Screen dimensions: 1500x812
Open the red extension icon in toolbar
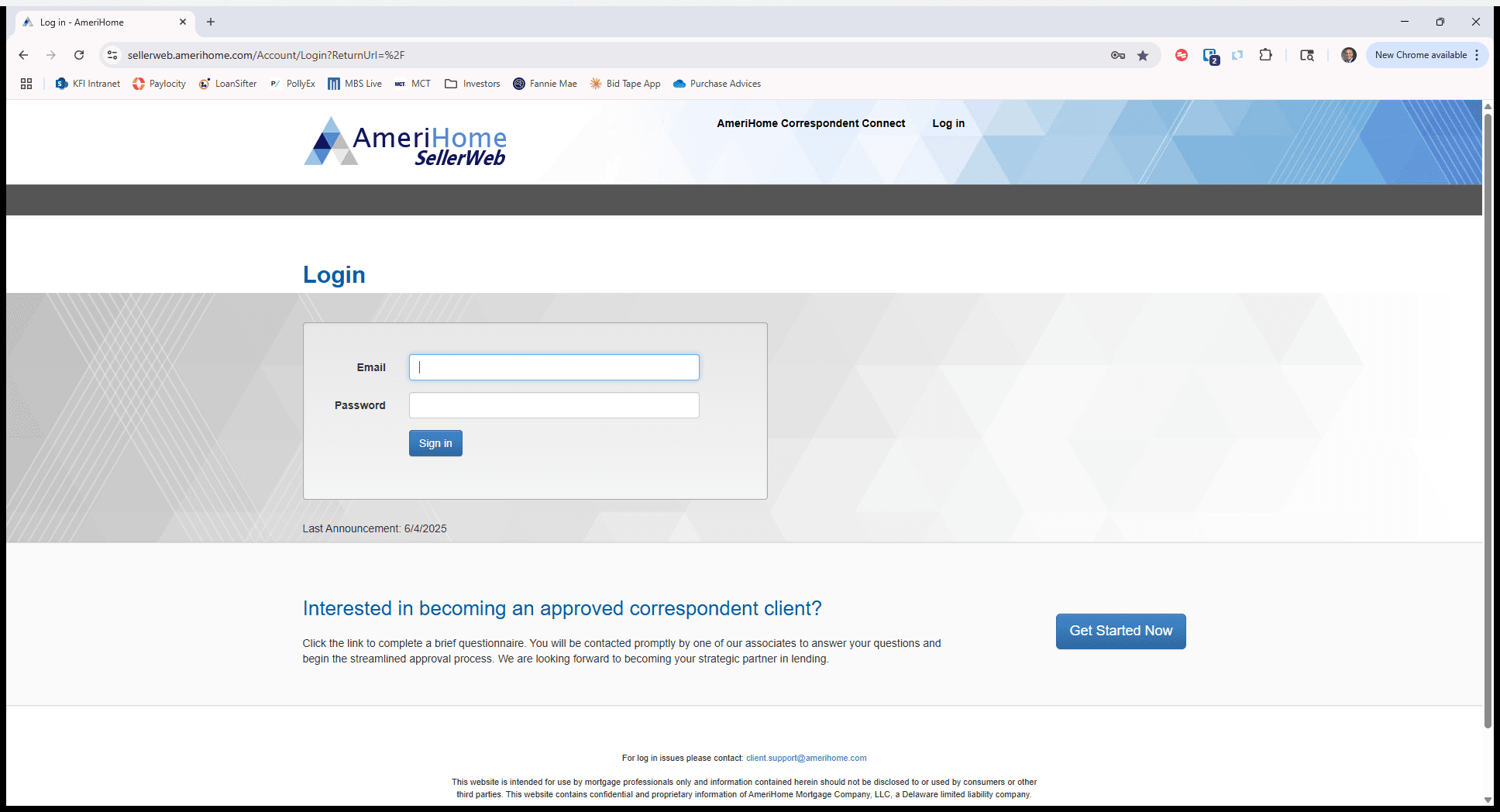click(x=1182, y=55)
